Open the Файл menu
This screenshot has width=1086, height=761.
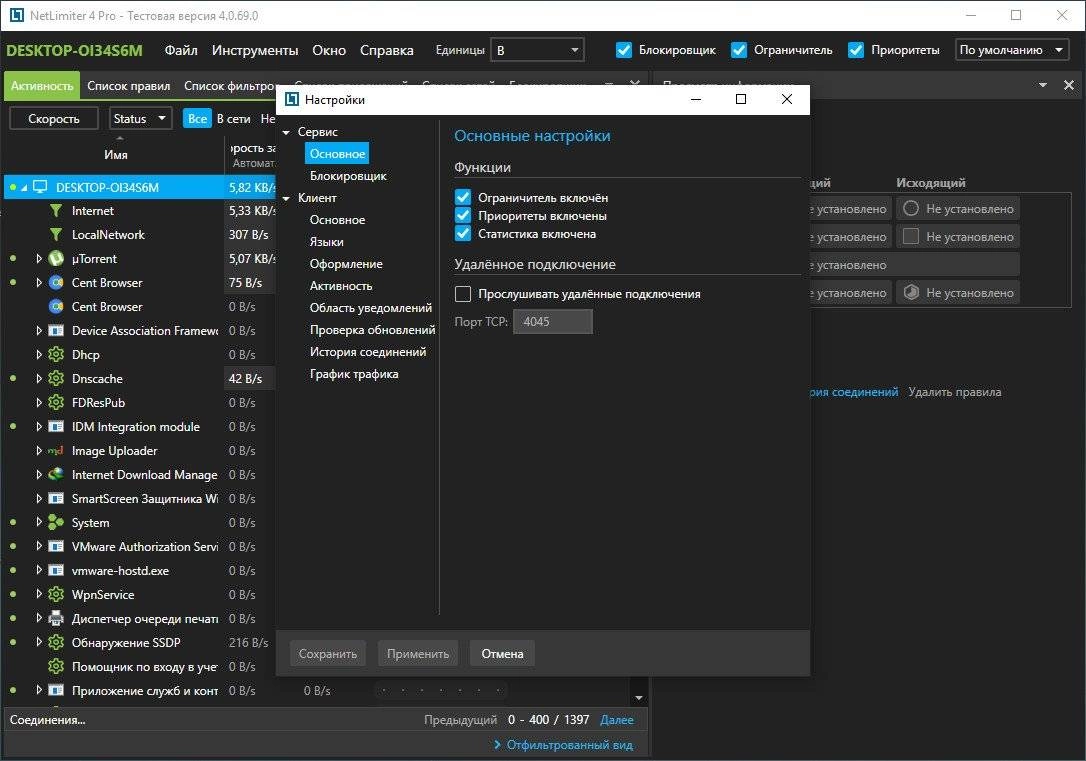[x=181, y=50]
